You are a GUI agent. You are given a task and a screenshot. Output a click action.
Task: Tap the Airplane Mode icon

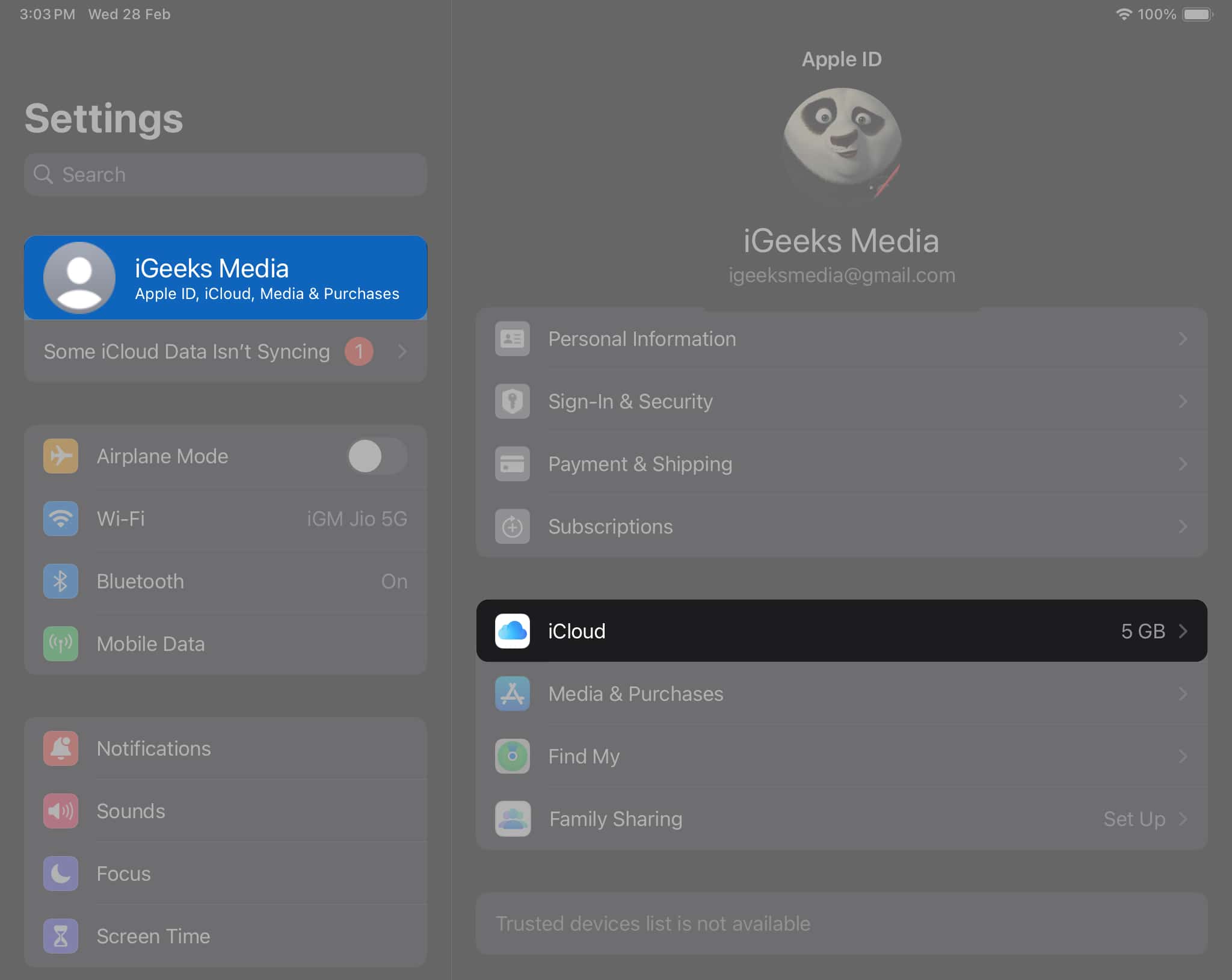61,456
